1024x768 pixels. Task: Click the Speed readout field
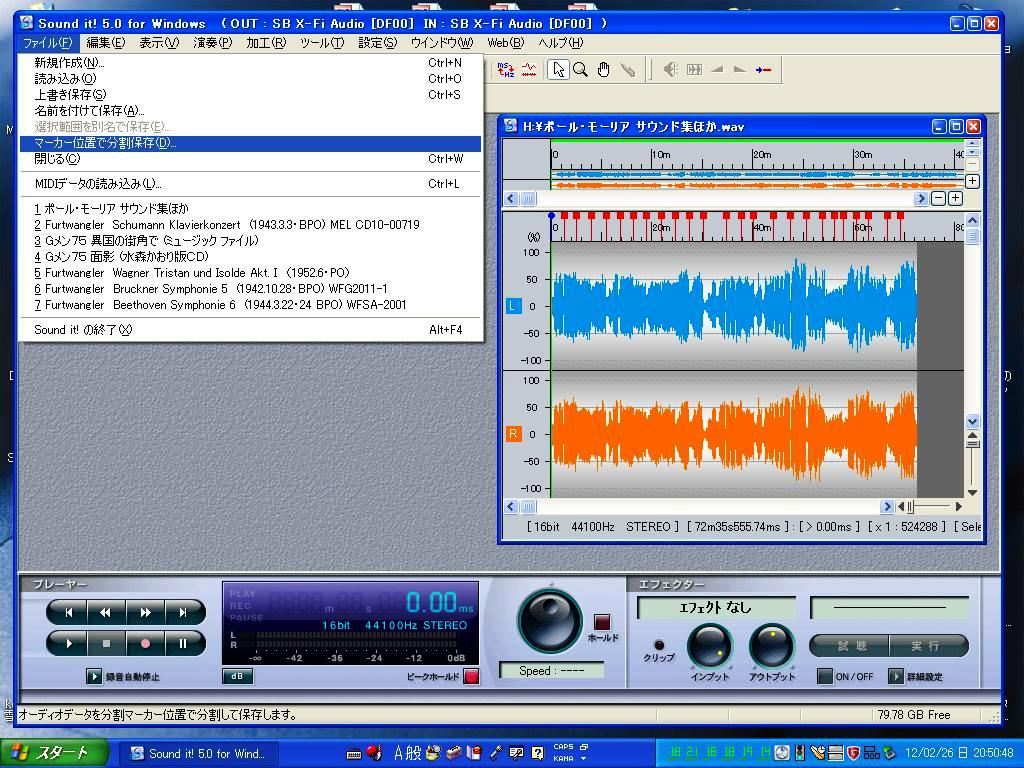(x=551, y=671)
